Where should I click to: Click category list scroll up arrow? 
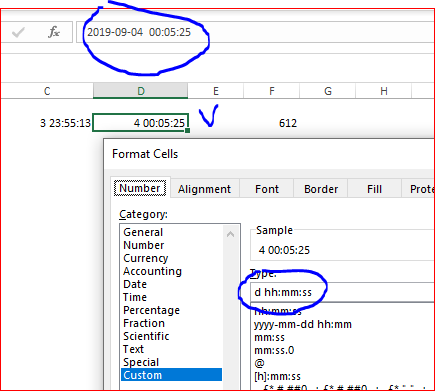pos(230,234)
